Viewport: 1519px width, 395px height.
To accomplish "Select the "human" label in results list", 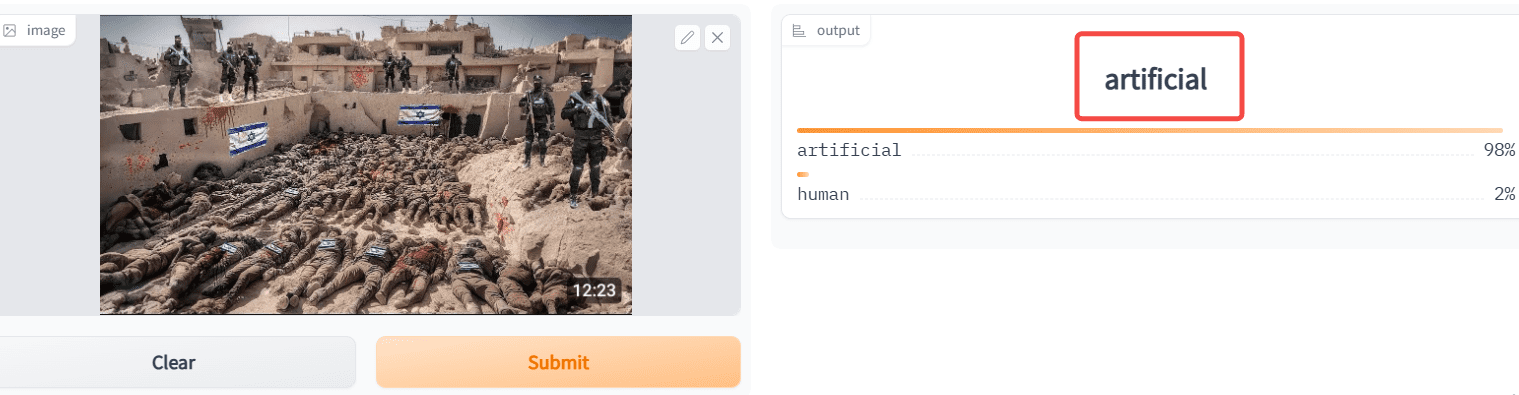I will 823,195.
